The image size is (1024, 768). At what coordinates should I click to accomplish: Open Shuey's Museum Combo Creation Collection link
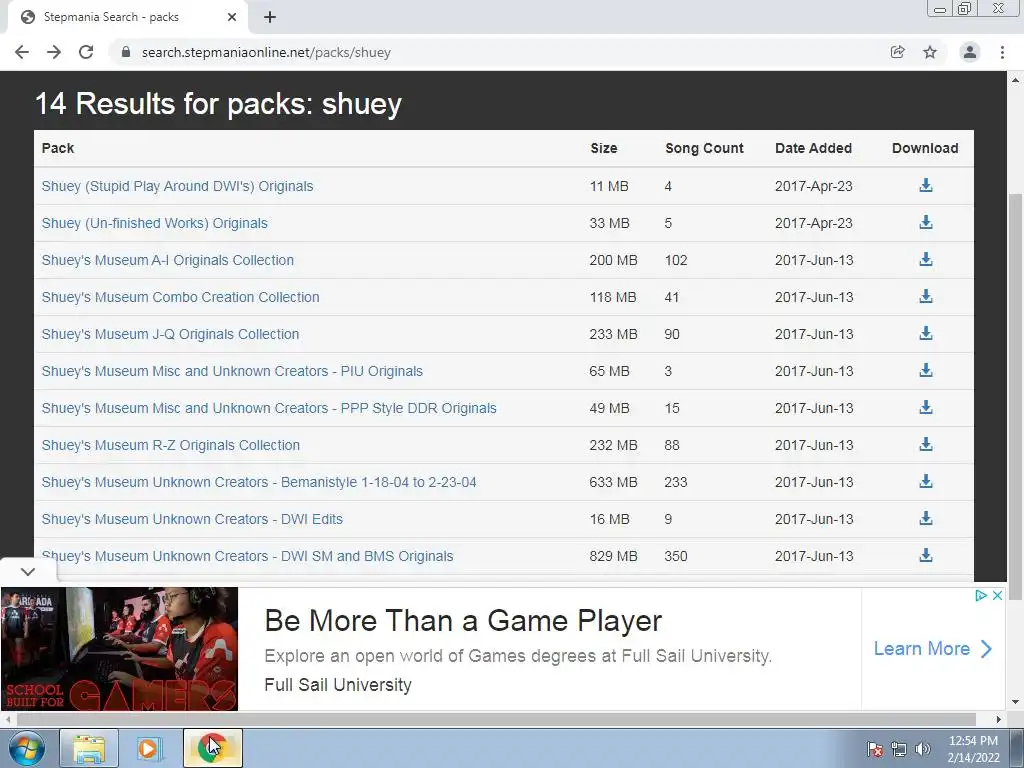click(180, 297)
